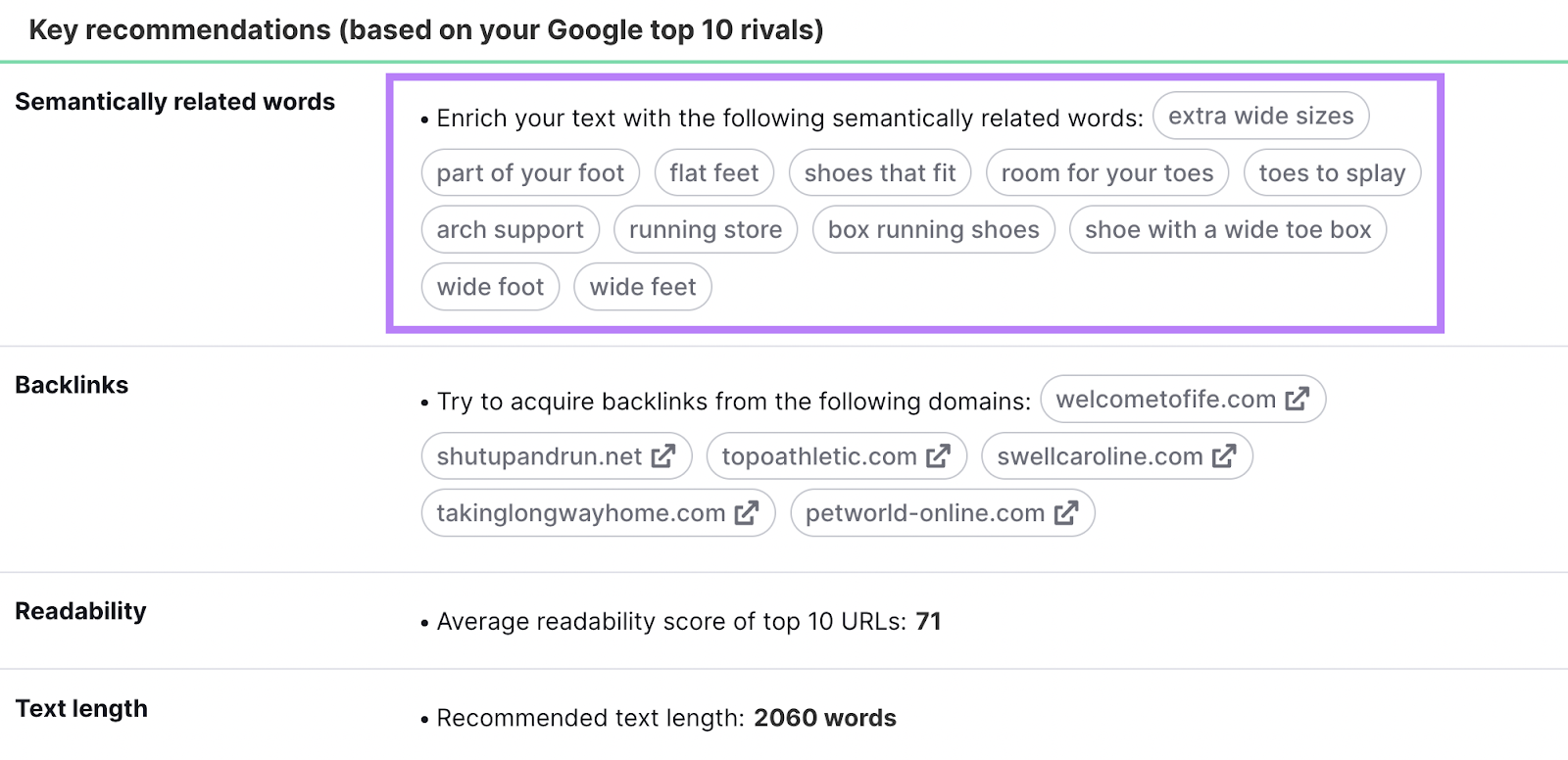Select the "toes to splay" keyword
The height and width of the screenshot is (760, 1568).
point(1332,172)
